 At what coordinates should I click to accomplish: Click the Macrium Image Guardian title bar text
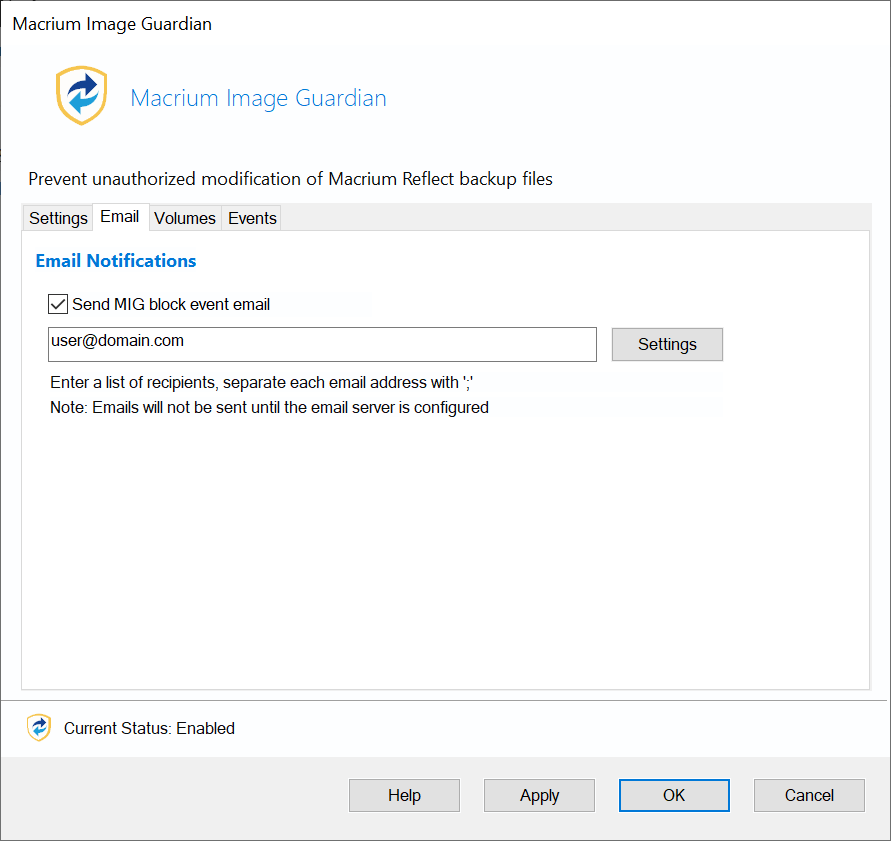(111, 23)
